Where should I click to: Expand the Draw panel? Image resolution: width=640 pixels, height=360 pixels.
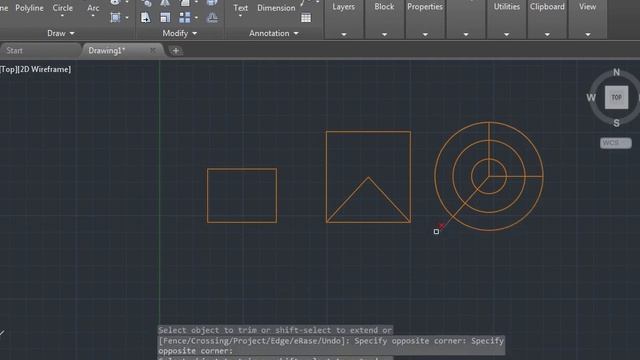tap(61, 33)
